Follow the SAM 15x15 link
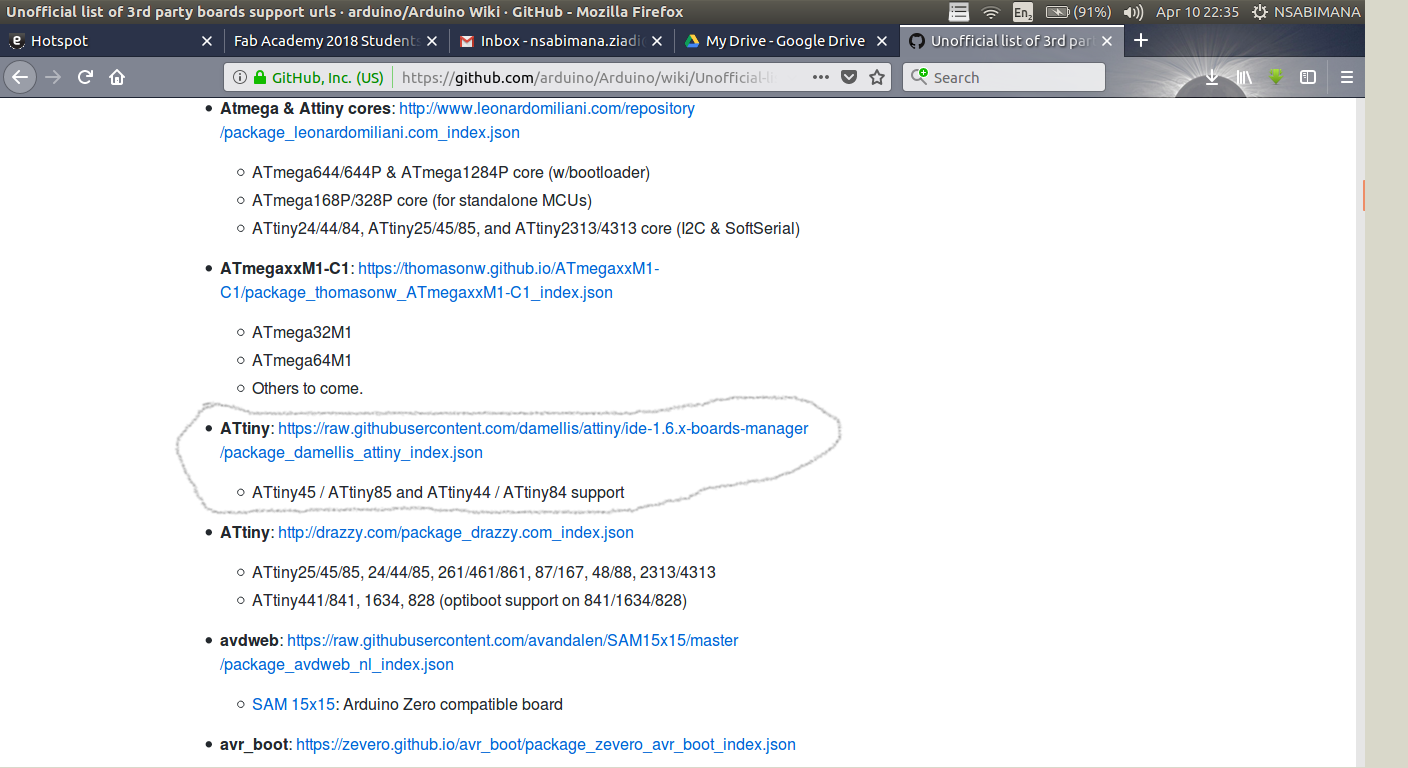This screenshot has width=1408, height=768. (x=293, y=704)
